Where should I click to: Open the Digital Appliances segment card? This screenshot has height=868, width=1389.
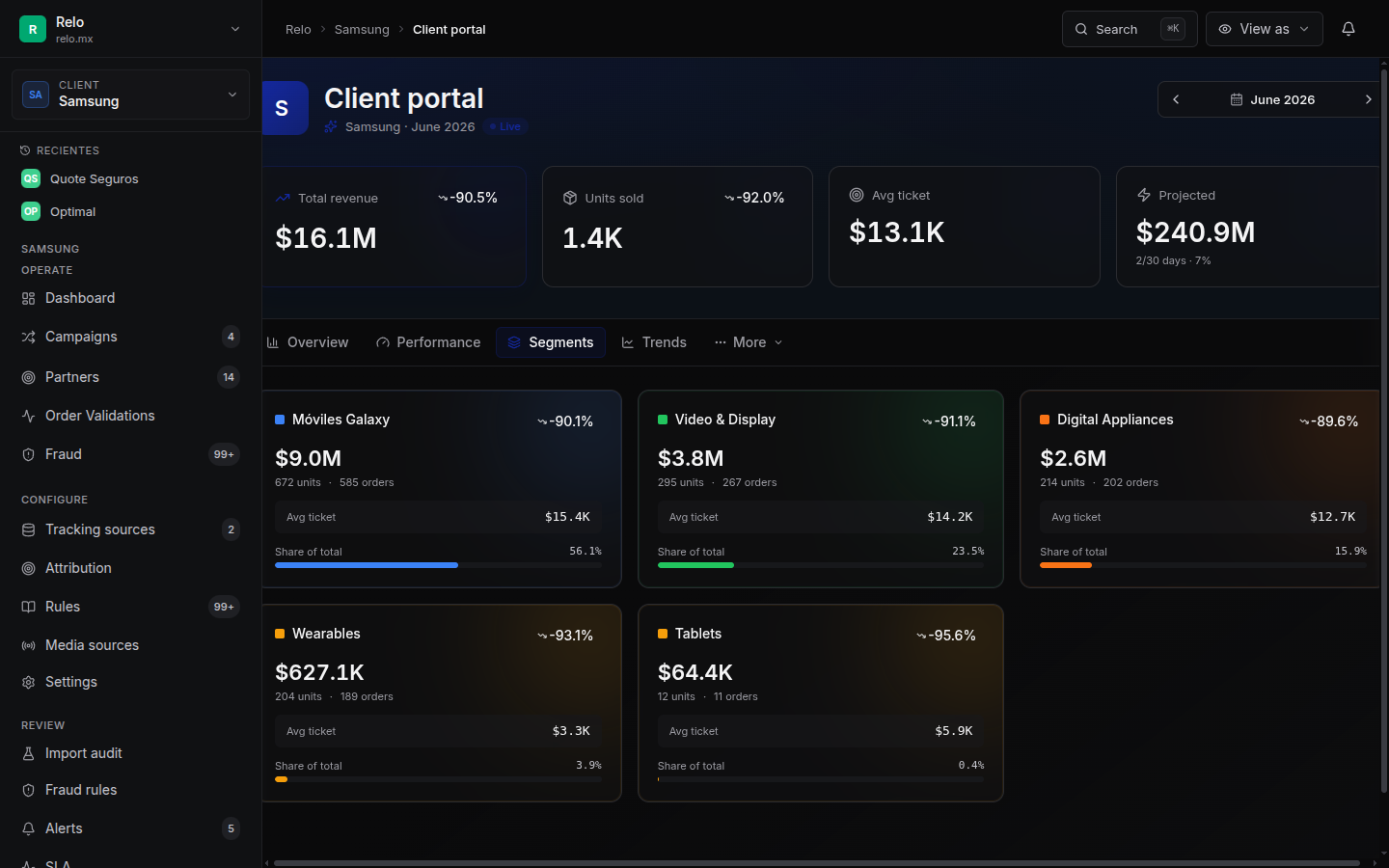[x=1200, y=489]
